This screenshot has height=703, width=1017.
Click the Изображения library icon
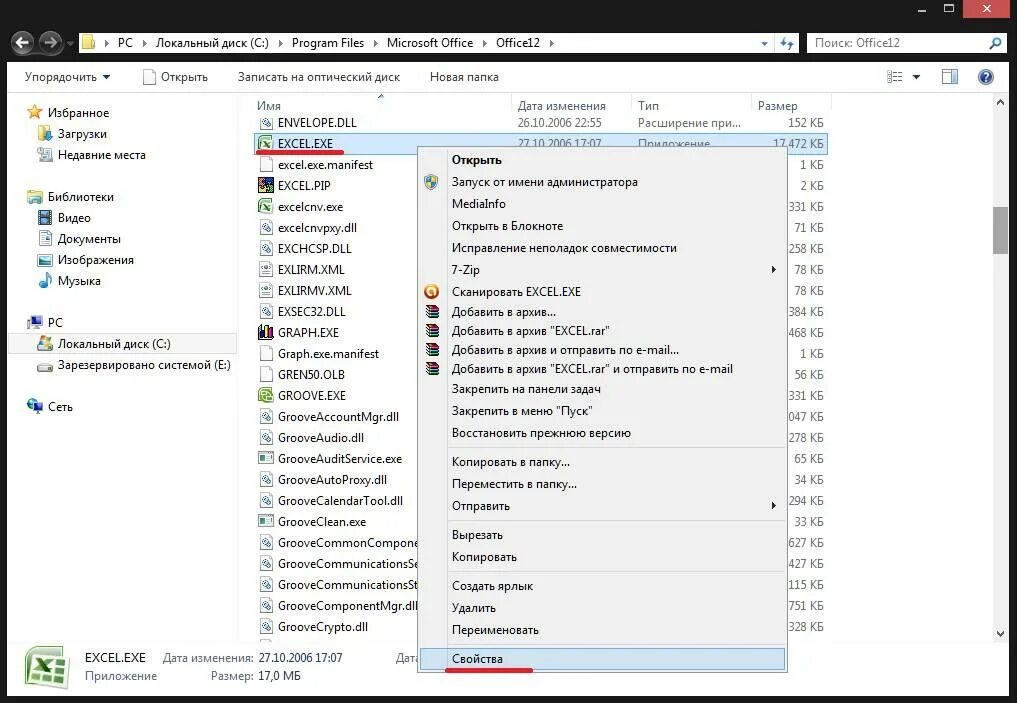click(45, 259)
